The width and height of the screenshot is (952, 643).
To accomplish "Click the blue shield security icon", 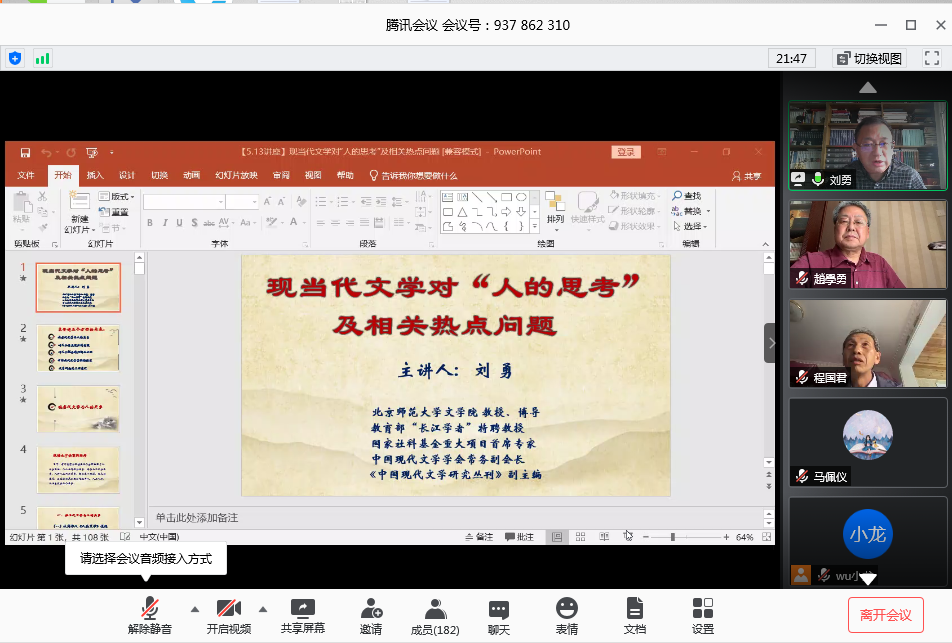I will [x=15, y=58].
